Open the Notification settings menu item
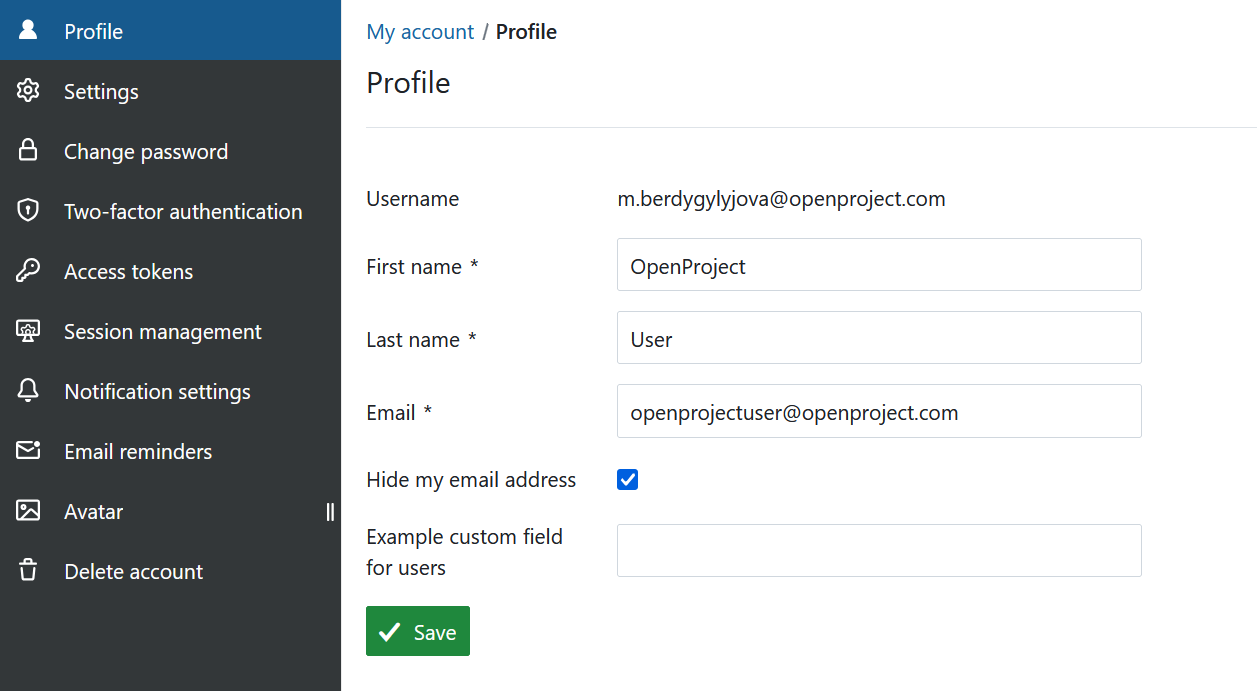 point(157,392)
